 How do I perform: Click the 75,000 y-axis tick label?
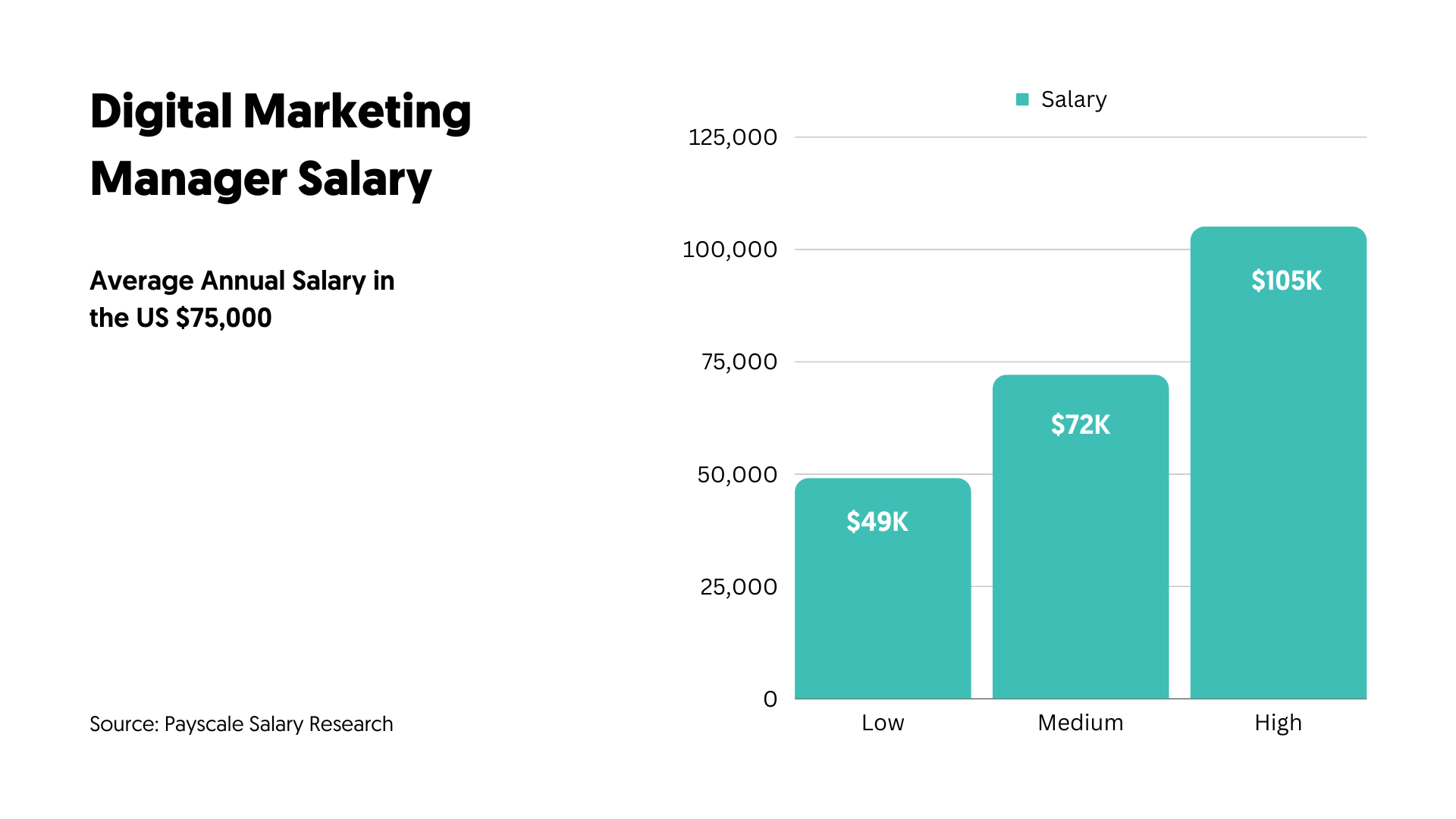(x=739, y=362)
